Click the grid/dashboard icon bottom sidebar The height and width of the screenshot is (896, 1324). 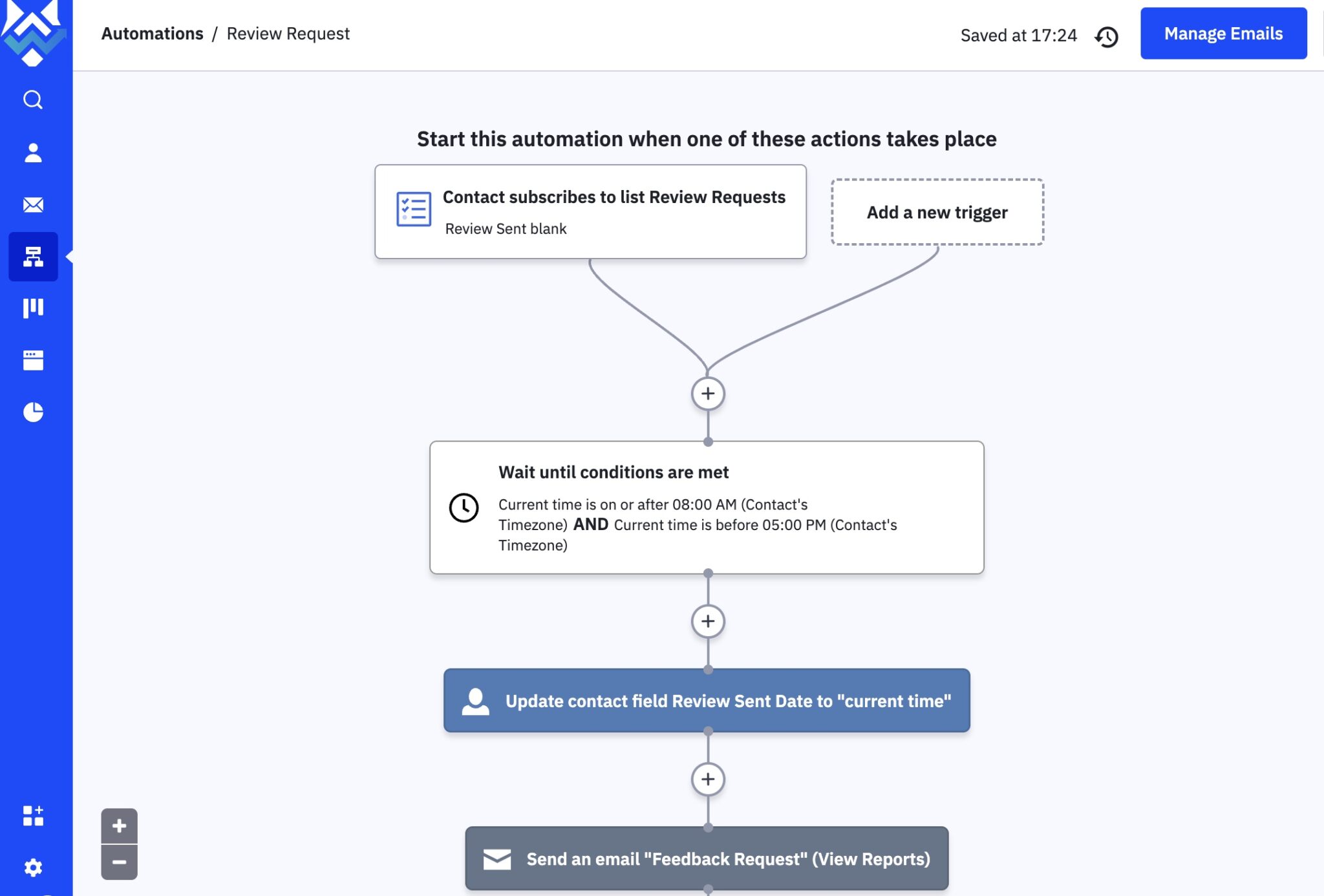point(33,815)
